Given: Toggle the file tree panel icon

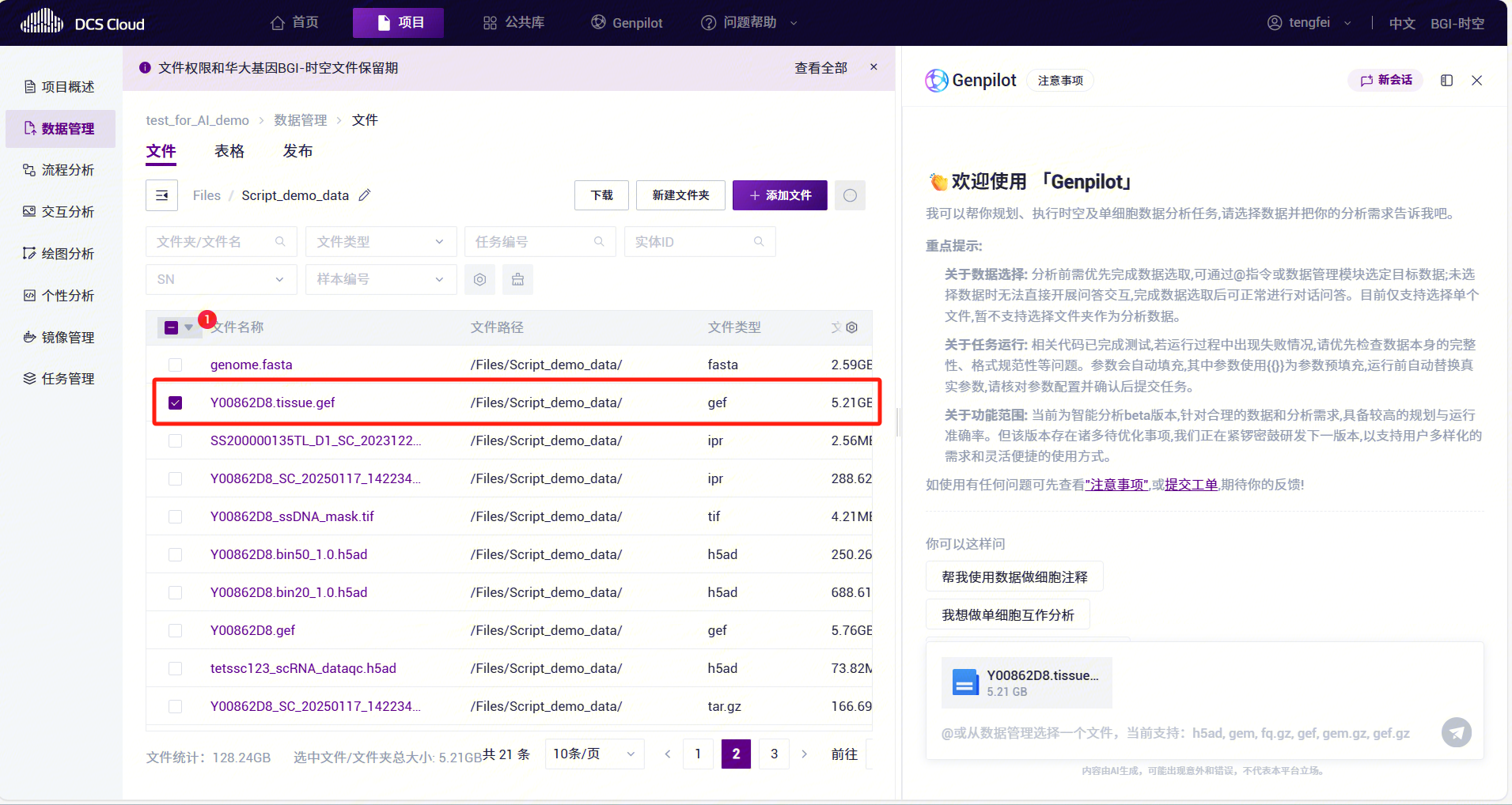Looking at the screenshot, I should coord(161,195).
